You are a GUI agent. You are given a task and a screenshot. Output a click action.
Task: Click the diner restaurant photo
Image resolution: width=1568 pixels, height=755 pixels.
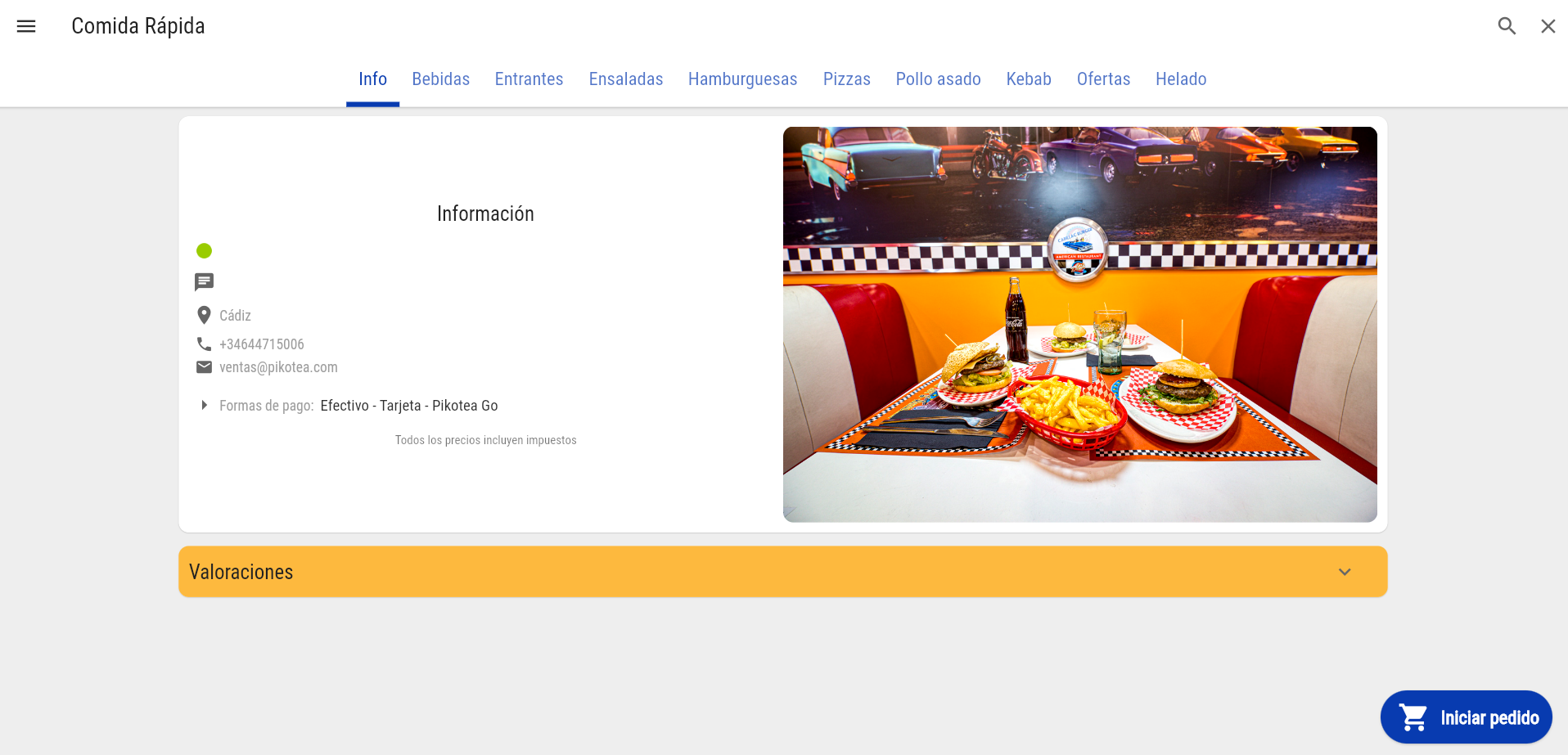click(1079, 324)
